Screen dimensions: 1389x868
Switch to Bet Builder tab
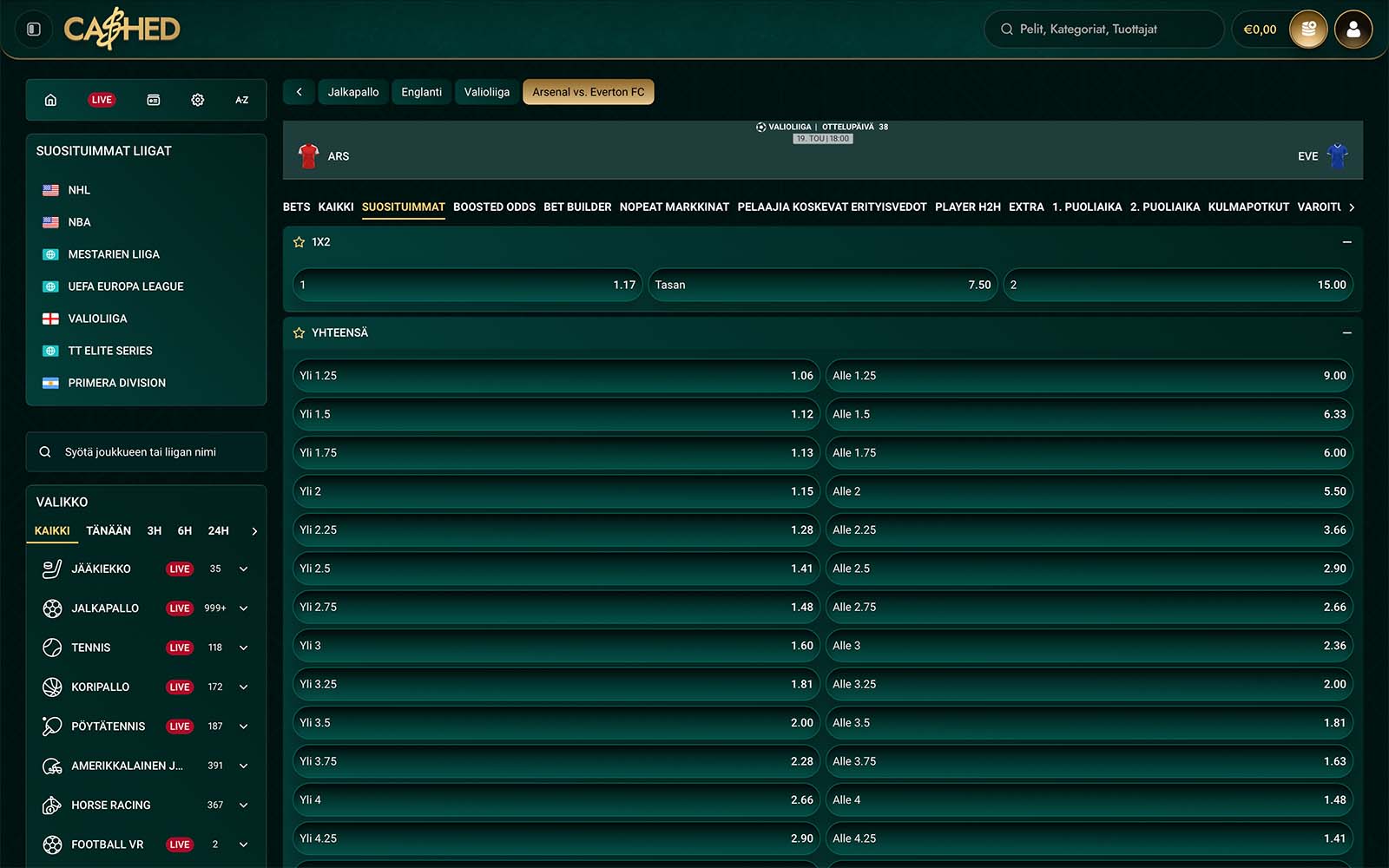click(577, 207)
